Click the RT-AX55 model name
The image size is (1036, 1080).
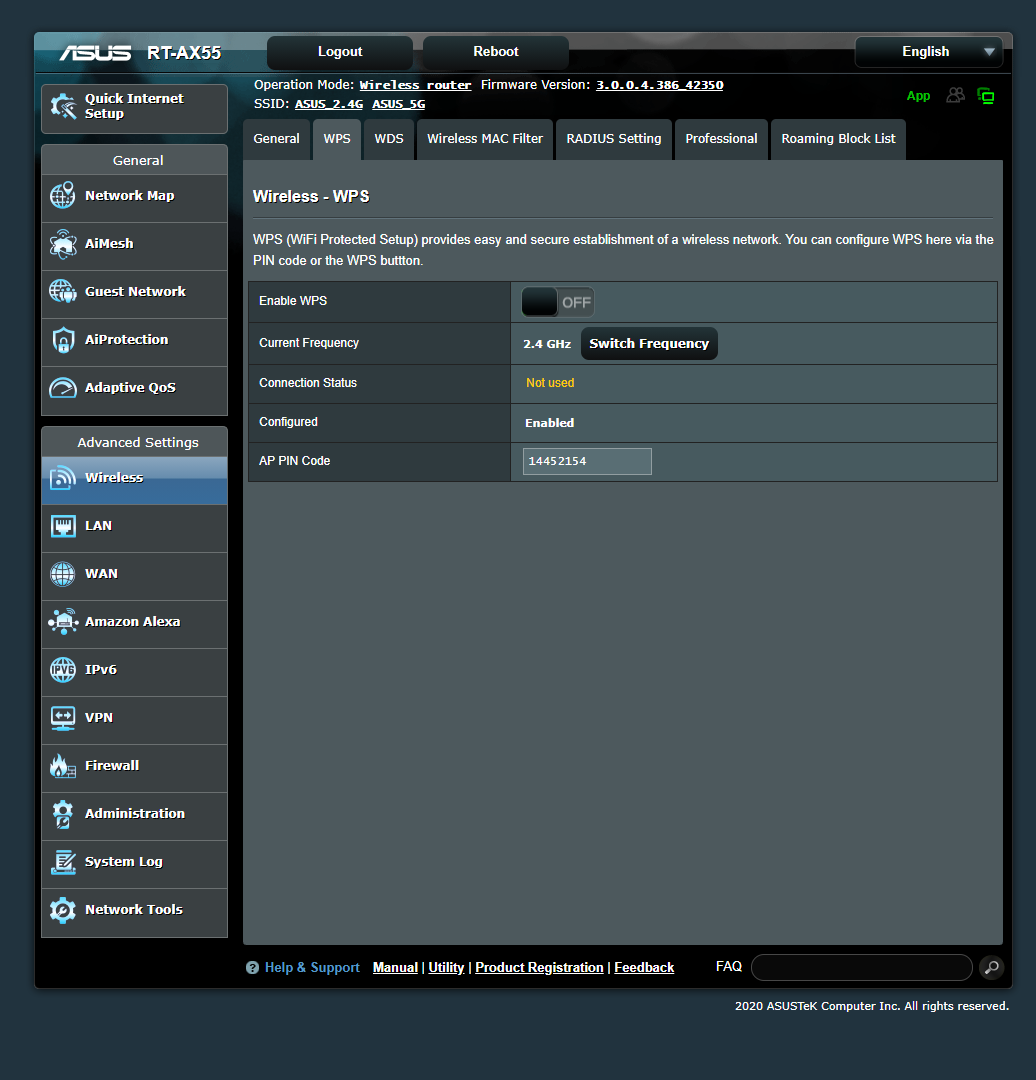pyautogui.click(x=184, y=53)
